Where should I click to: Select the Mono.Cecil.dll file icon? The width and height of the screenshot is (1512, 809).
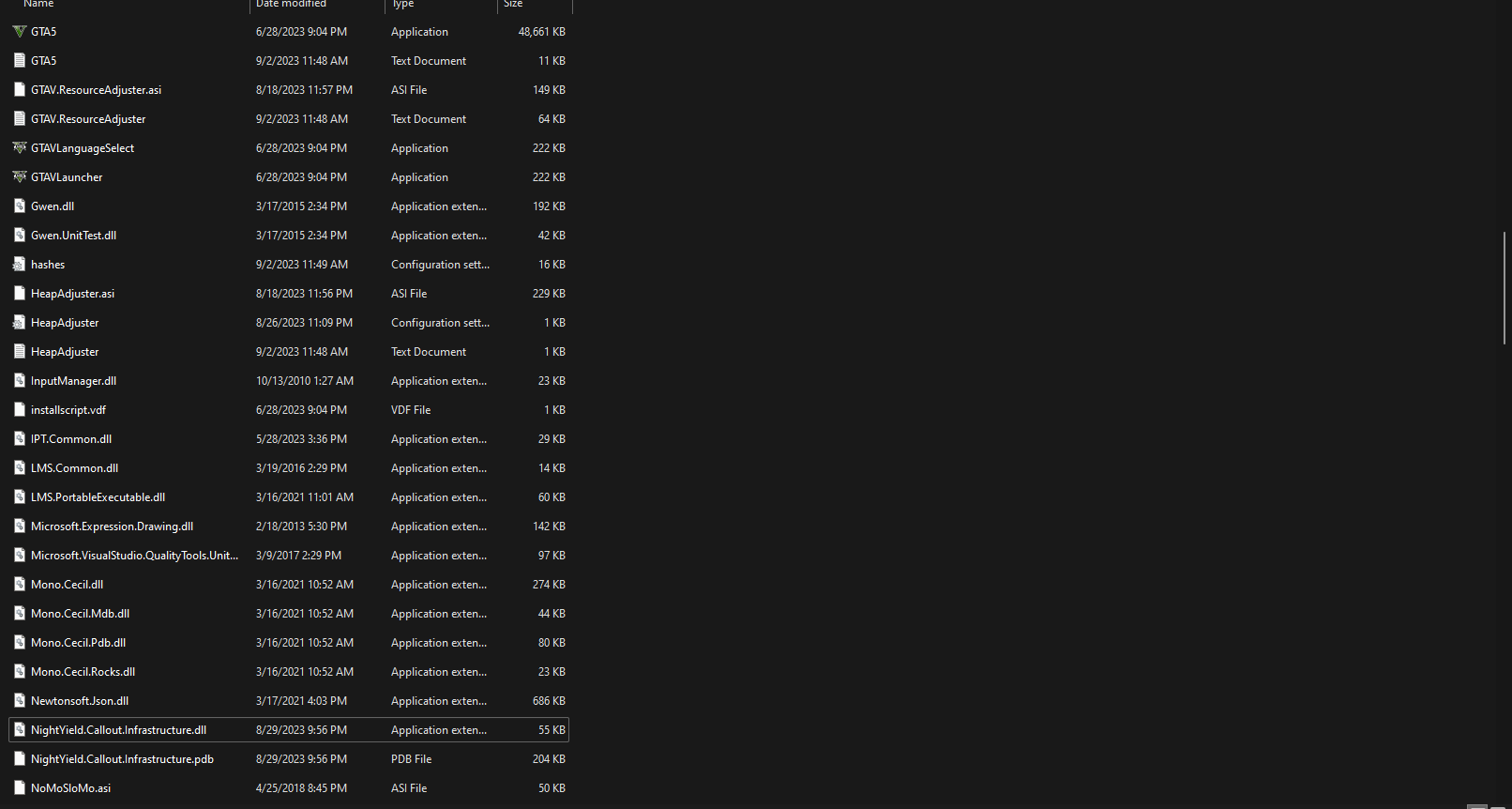coord(20,585)
